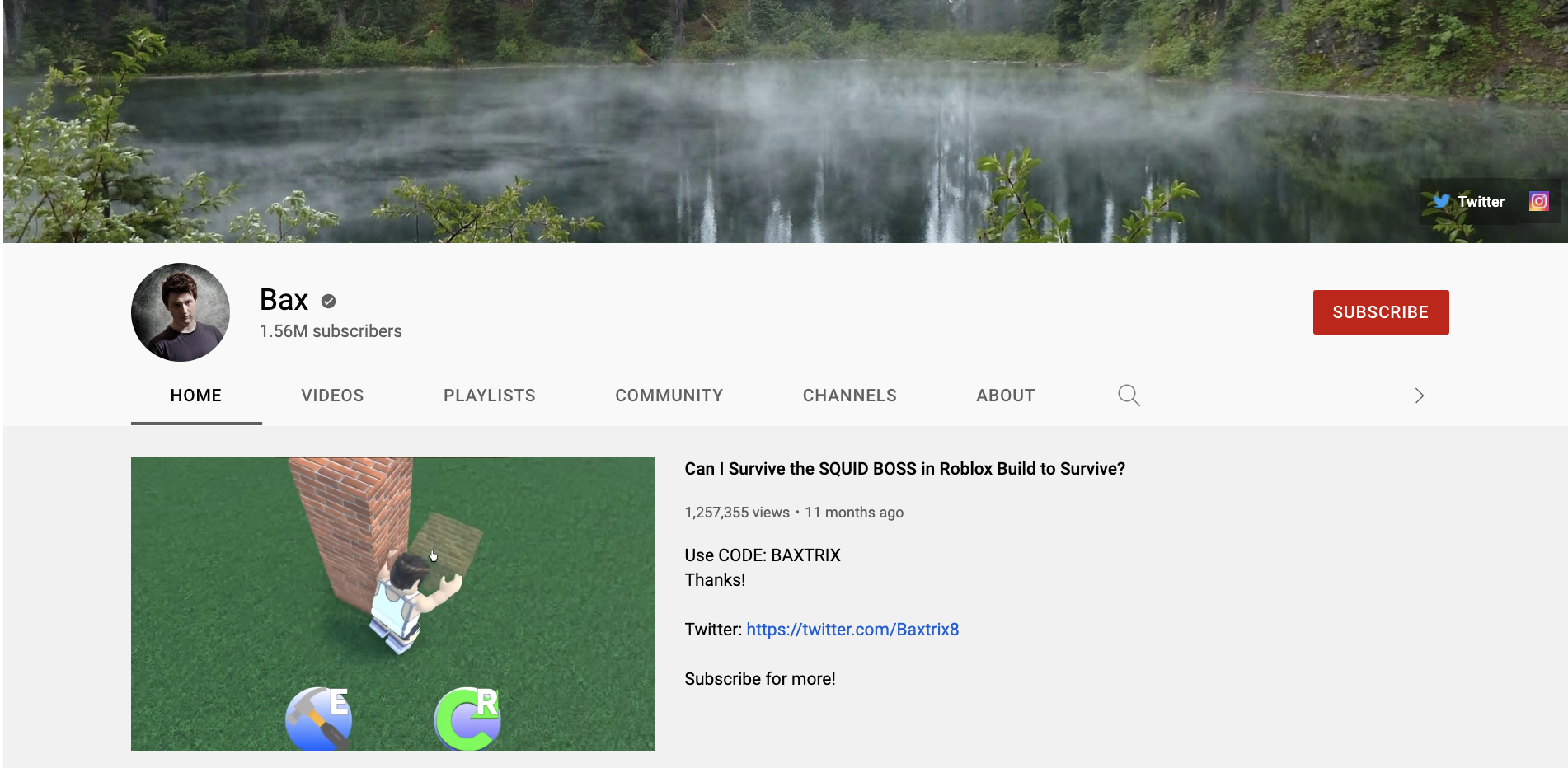The height and width of the screenshot is (768, 1568).
Task: Select the Home tab
Action: click(195, 395)
